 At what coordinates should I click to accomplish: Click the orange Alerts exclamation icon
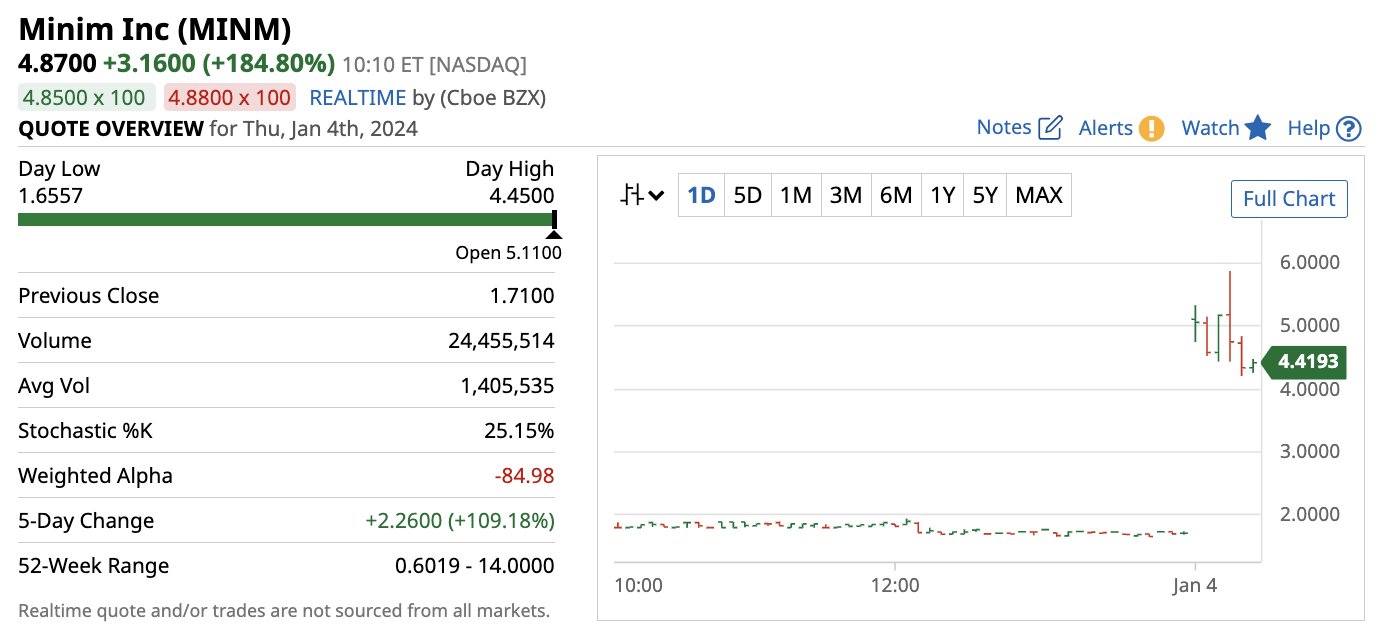[x=1152, y=128]
